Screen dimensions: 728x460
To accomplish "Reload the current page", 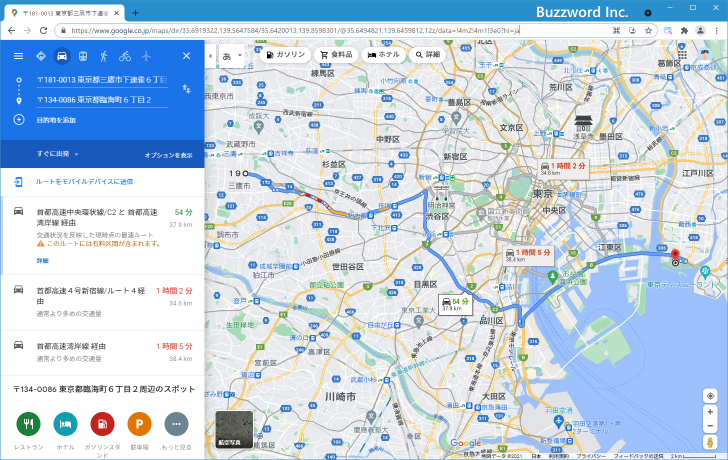I will click(x=43, y=31).
